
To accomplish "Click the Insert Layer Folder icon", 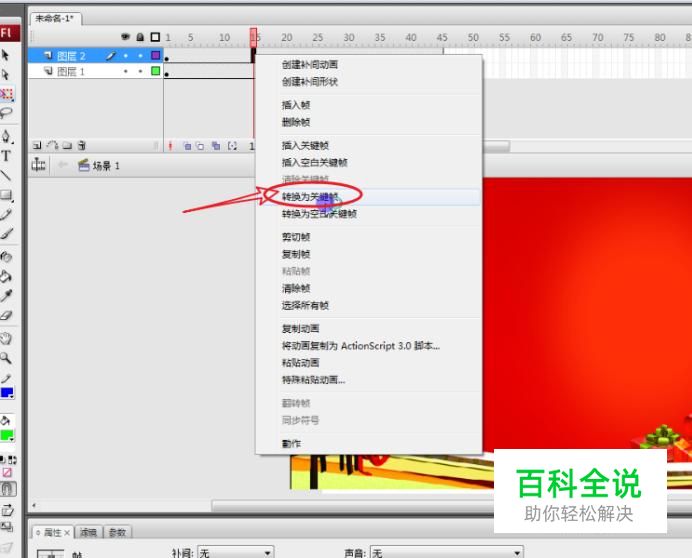I will click(67, 145).
